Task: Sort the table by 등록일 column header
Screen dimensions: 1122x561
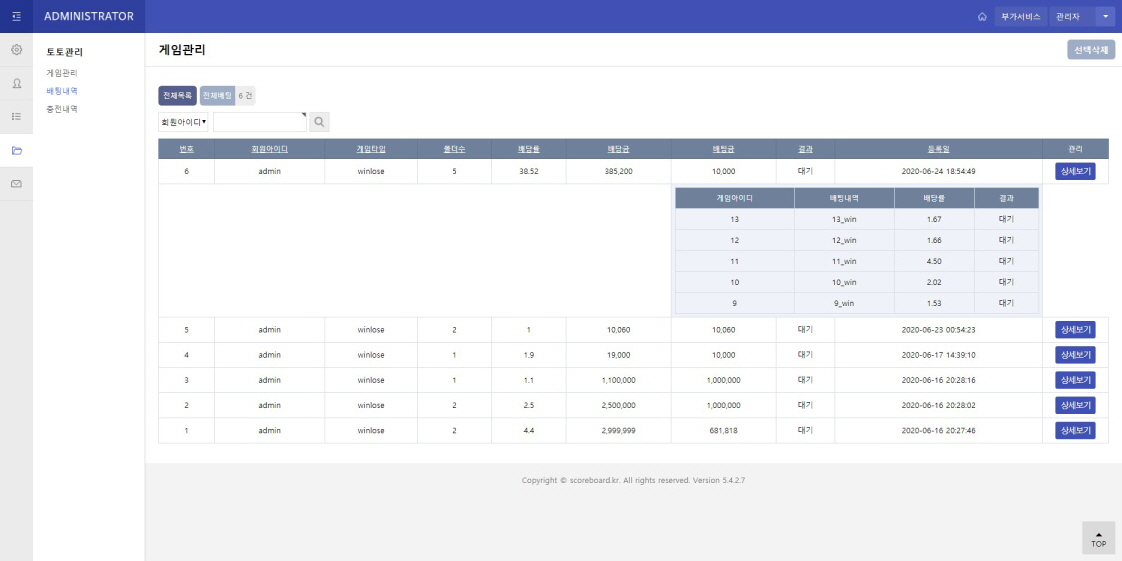Action: coord(938,149)
